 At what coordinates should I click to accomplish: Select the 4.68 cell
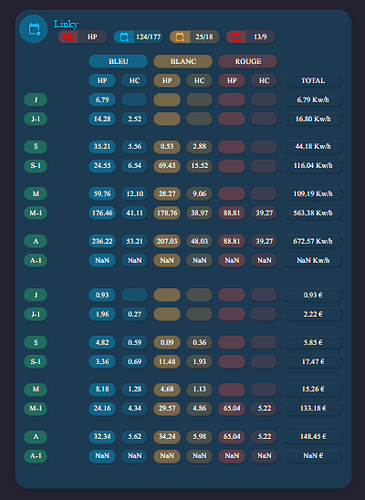tap(167, 389)
